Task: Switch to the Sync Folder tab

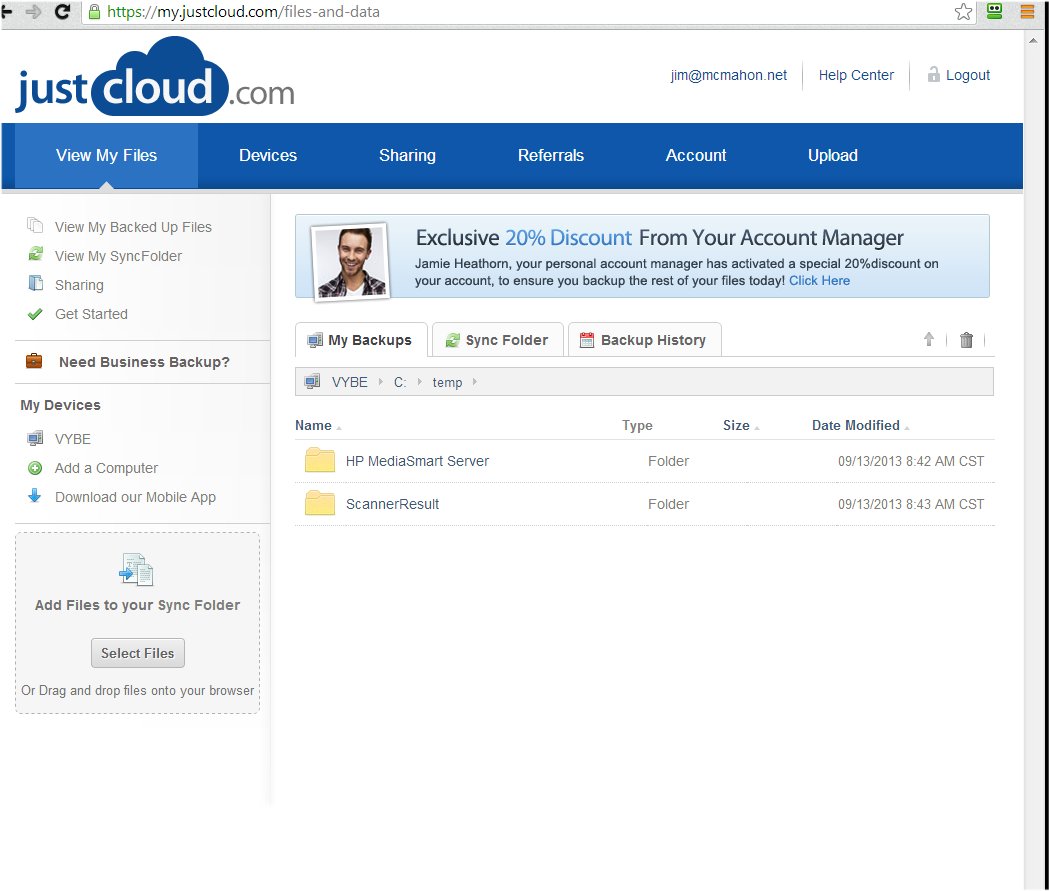Action: [497, 340]
